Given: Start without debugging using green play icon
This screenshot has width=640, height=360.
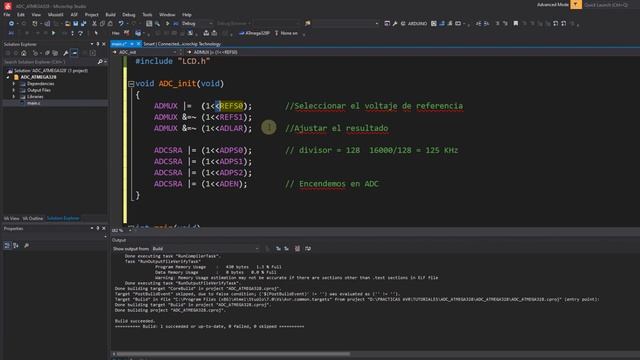Looking at the screenshot, I should pos(167,24).
